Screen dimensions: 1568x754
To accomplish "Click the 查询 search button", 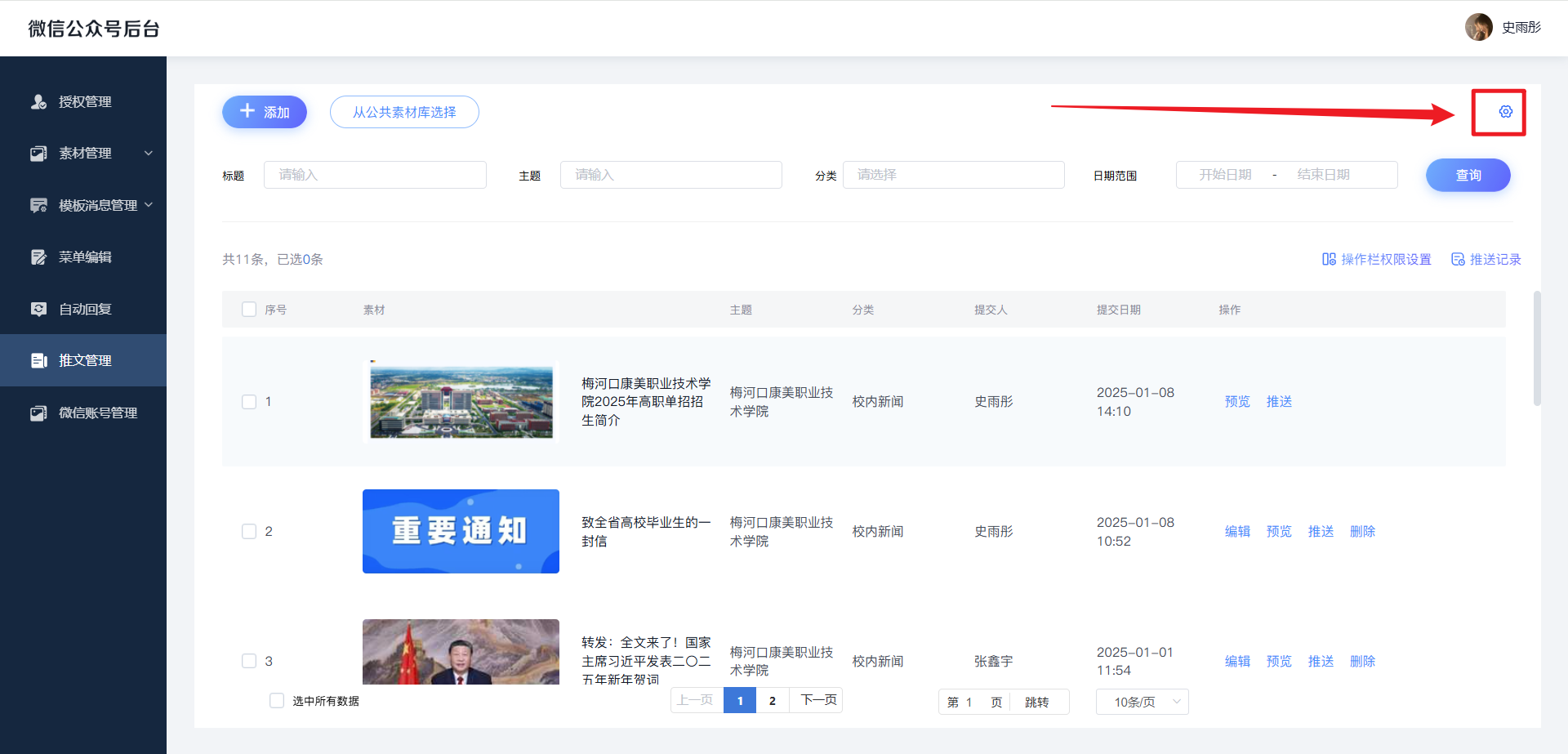I will click(x=1468, y=175).
